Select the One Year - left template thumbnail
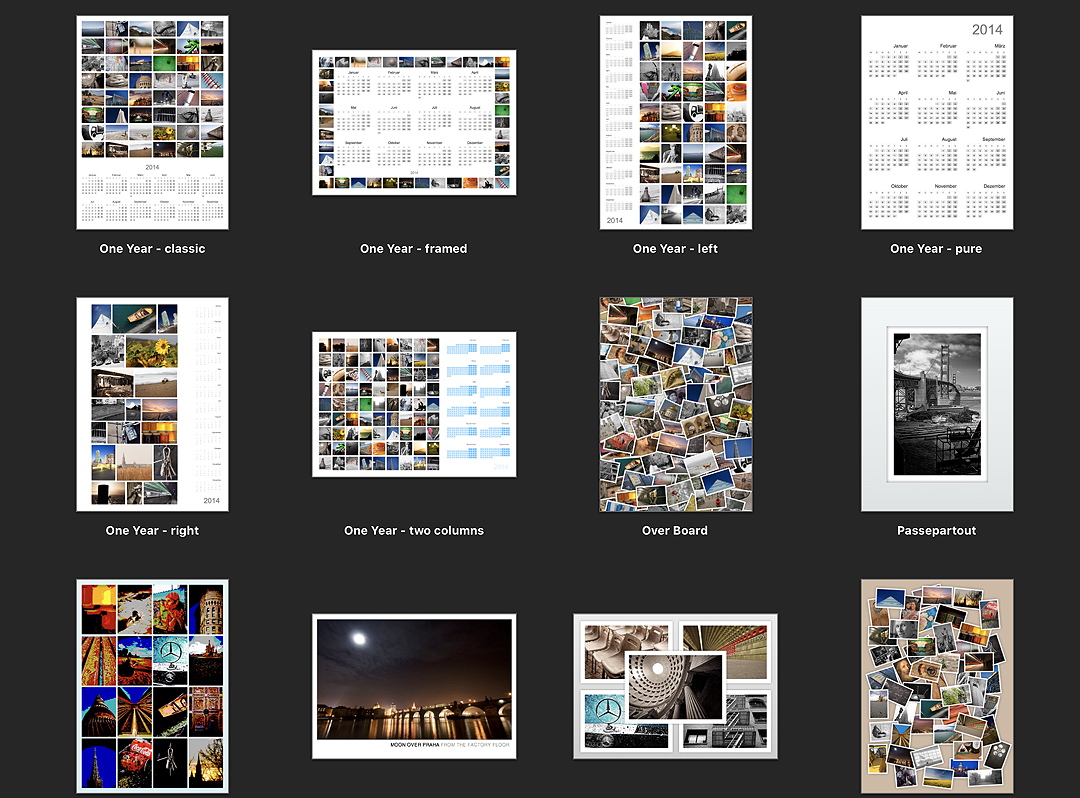1080x798 pixels. click(676, 123)
